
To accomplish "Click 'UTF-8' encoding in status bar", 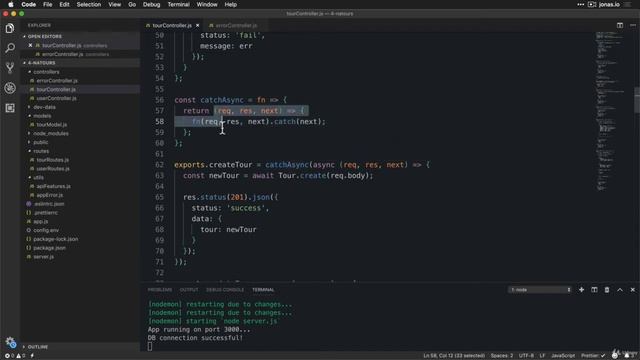I will tap(526, 356).
